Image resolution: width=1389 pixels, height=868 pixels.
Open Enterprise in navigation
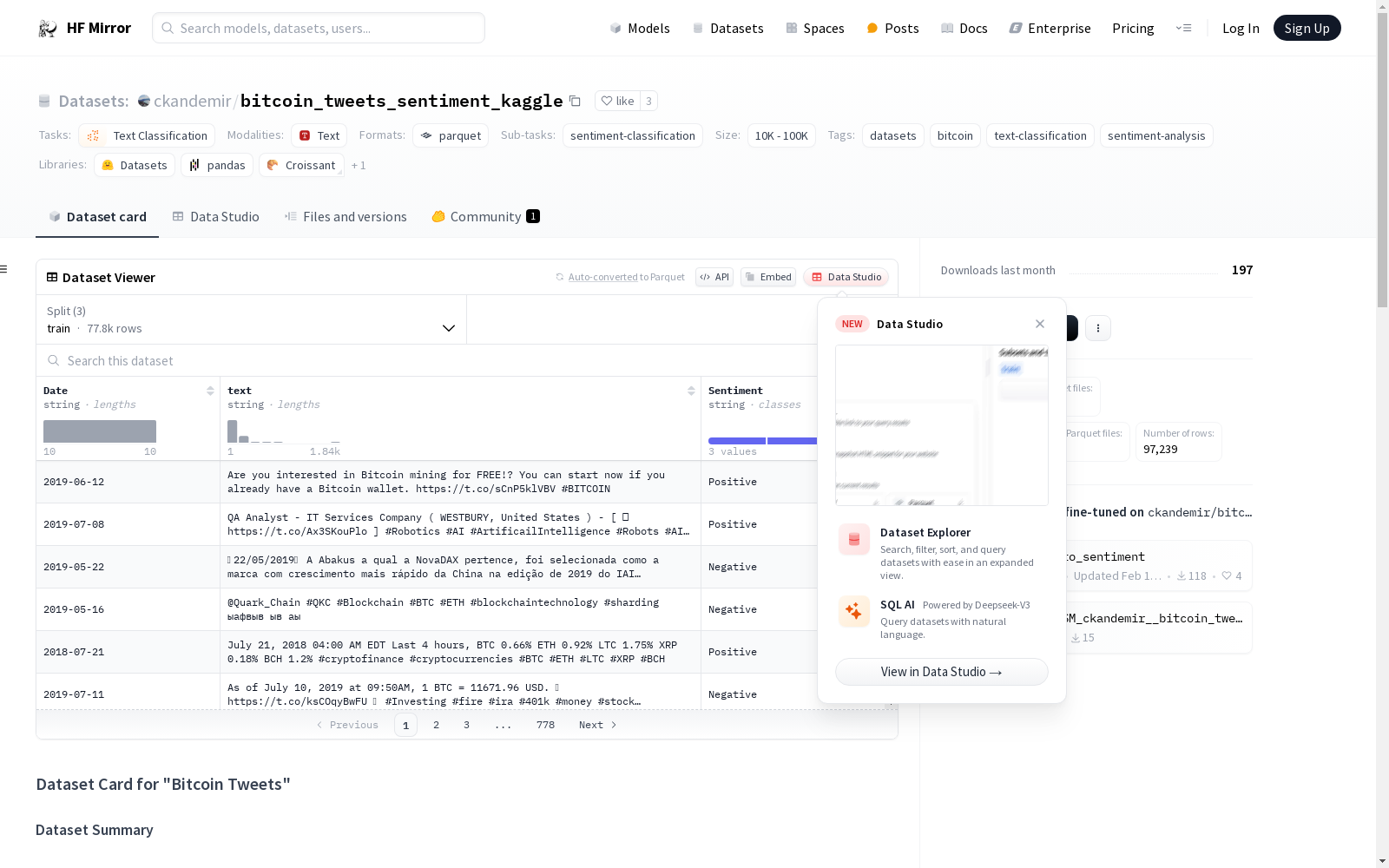click(1050, 28)
